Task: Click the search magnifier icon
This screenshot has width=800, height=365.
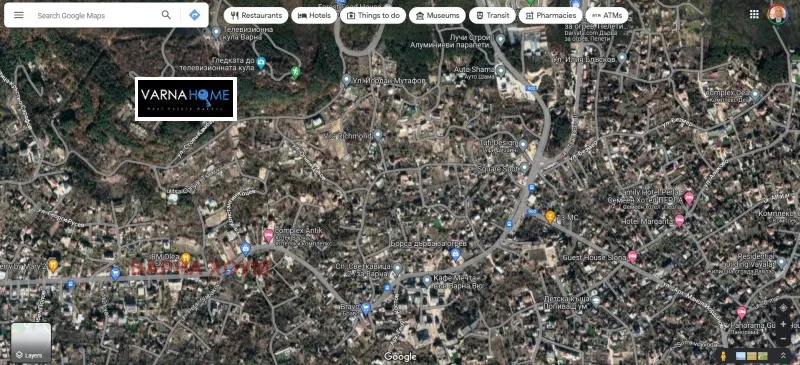Action: click(x=166, y=15)
